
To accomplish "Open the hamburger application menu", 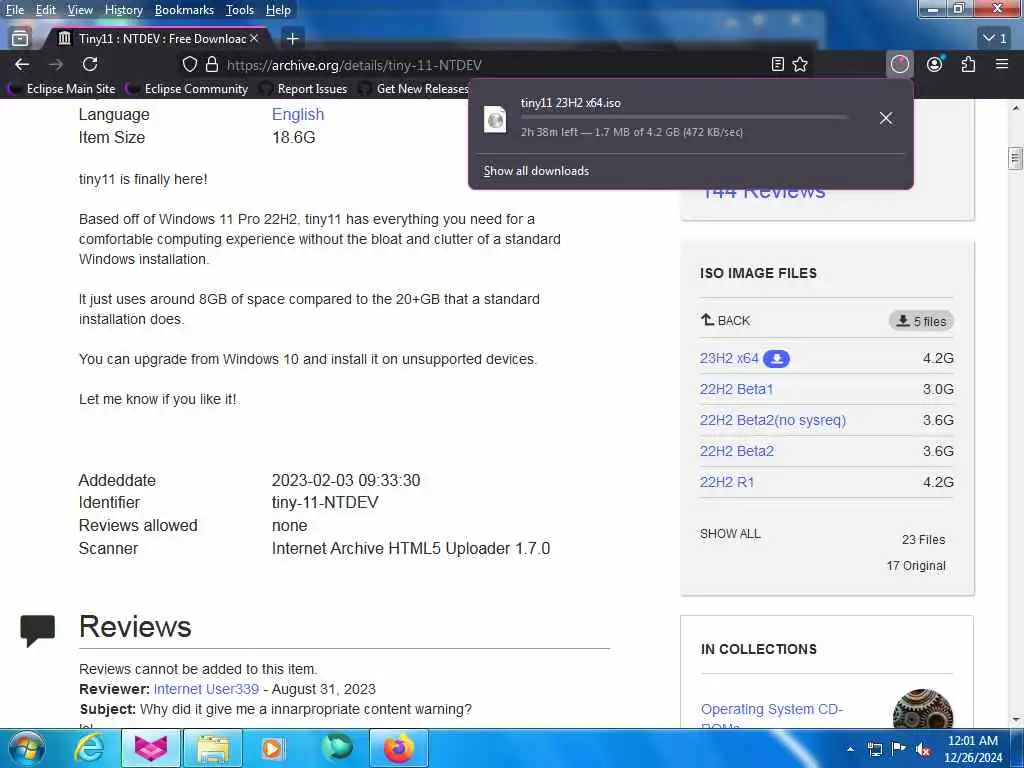I will tap(1002, 64).
